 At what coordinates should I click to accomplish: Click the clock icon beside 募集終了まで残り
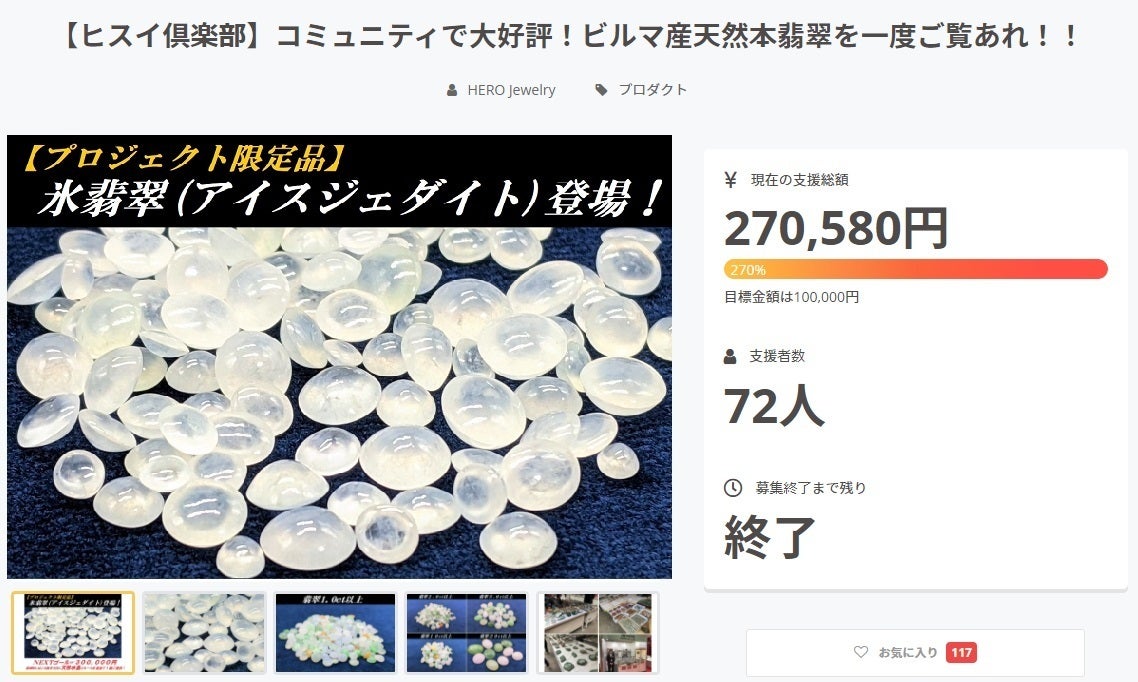click(x=733, y=488)
